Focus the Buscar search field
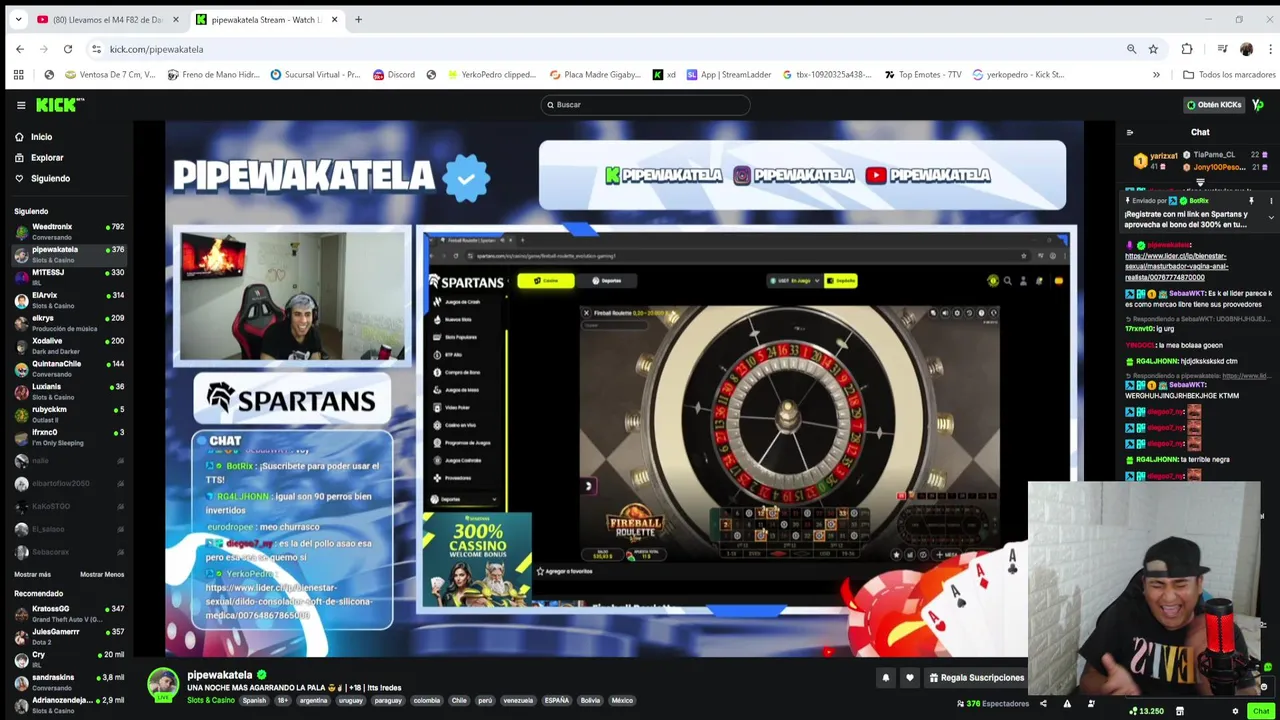The height and width of the screenshot is (720, 1280). (x=645, y=105)
